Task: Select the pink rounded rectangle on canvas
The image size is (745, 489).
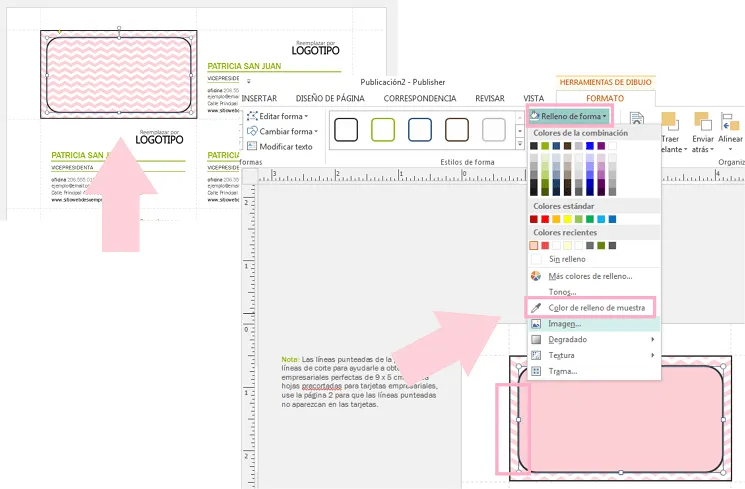Action: tap(621, 419)
